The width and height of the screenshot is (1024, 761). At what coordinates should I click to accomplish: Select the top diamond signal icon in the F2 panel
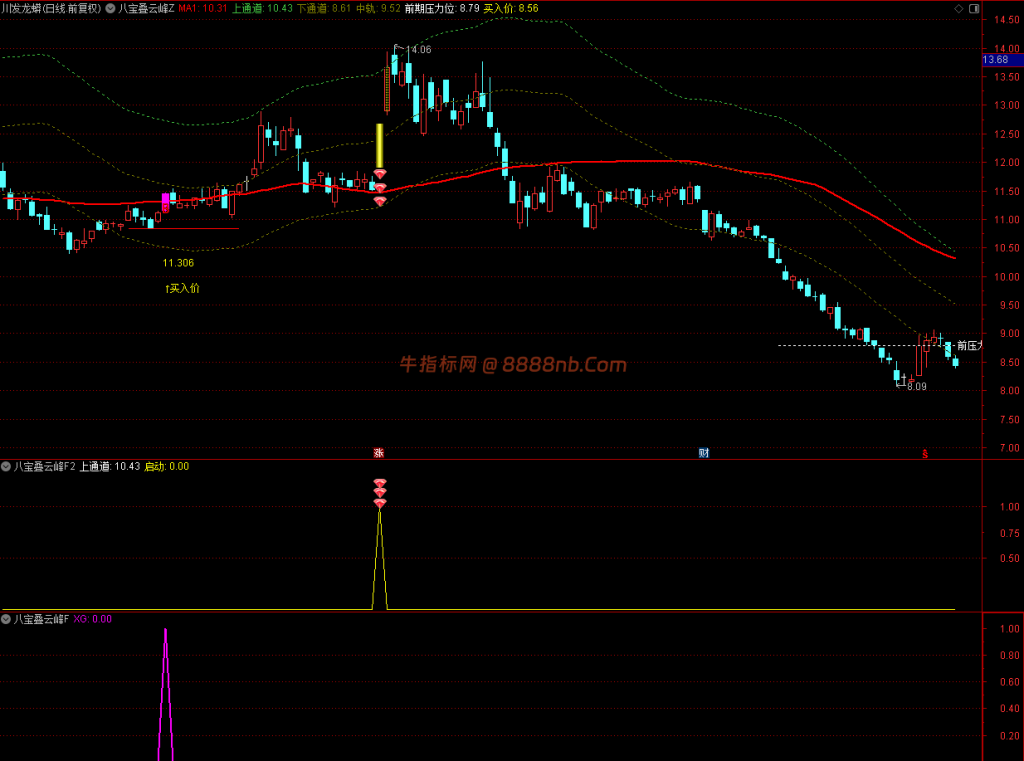pos(379,483)
